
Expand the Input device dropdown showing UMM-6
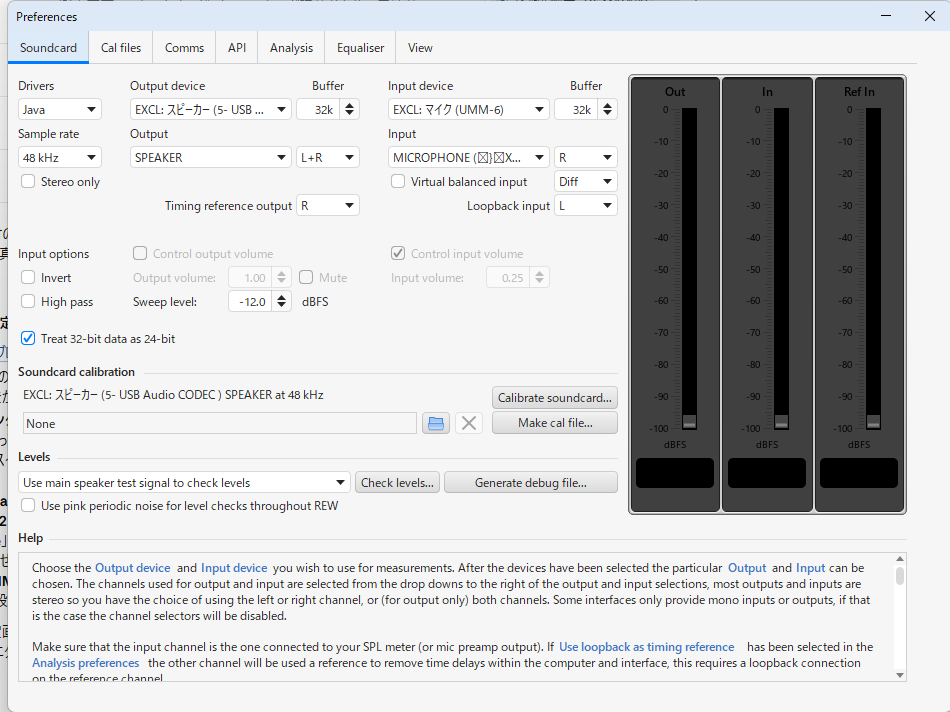tap(468, 110)
